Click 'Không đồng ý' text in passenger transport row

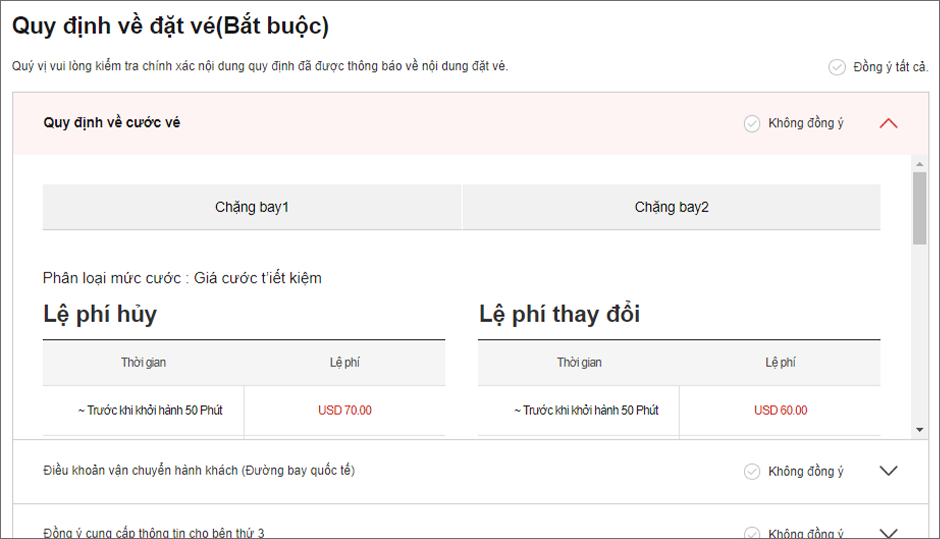click(x=806, y=472)
